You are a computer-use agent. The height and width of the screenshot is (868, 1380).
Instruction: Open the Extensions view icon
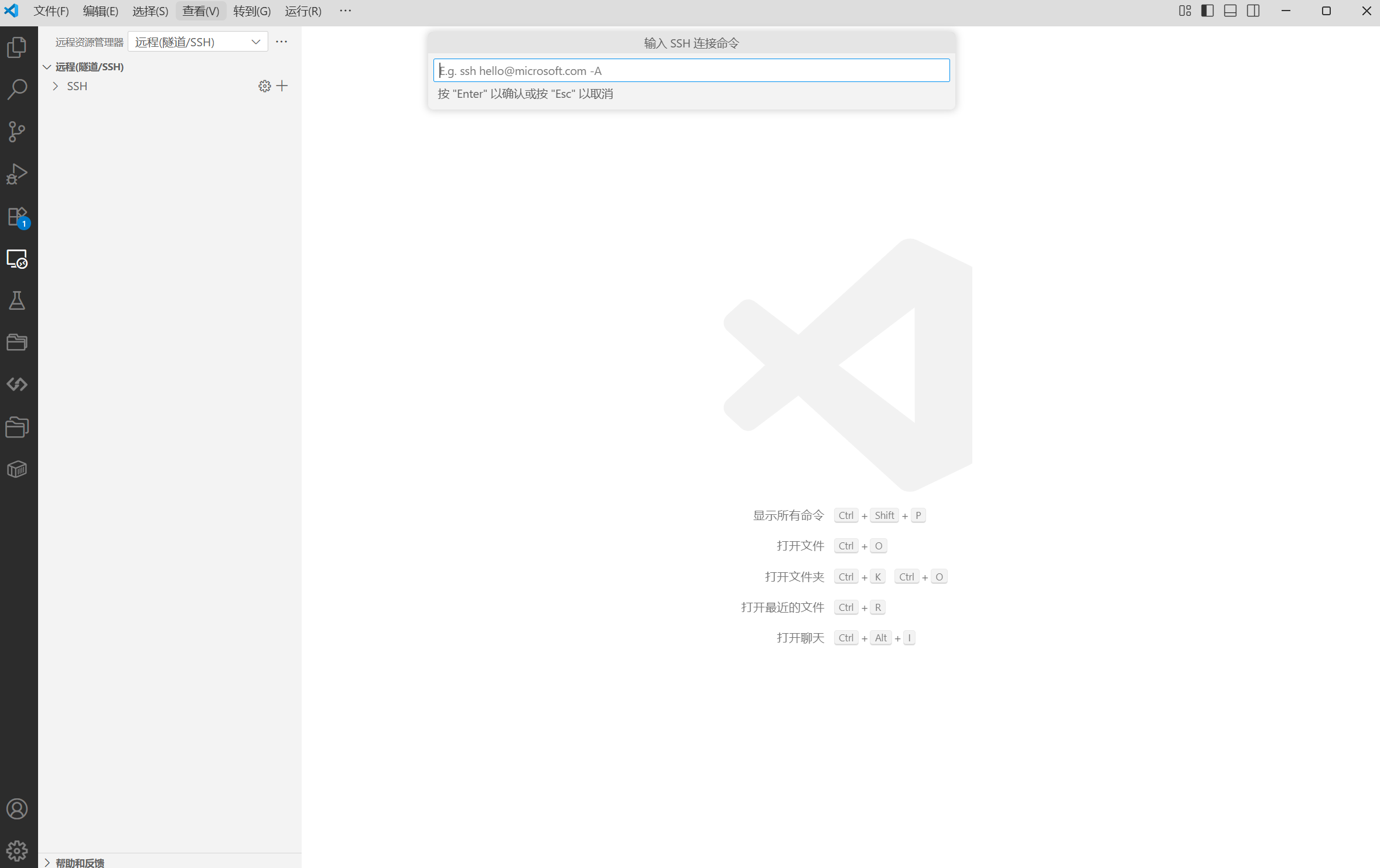coord(17,217)
